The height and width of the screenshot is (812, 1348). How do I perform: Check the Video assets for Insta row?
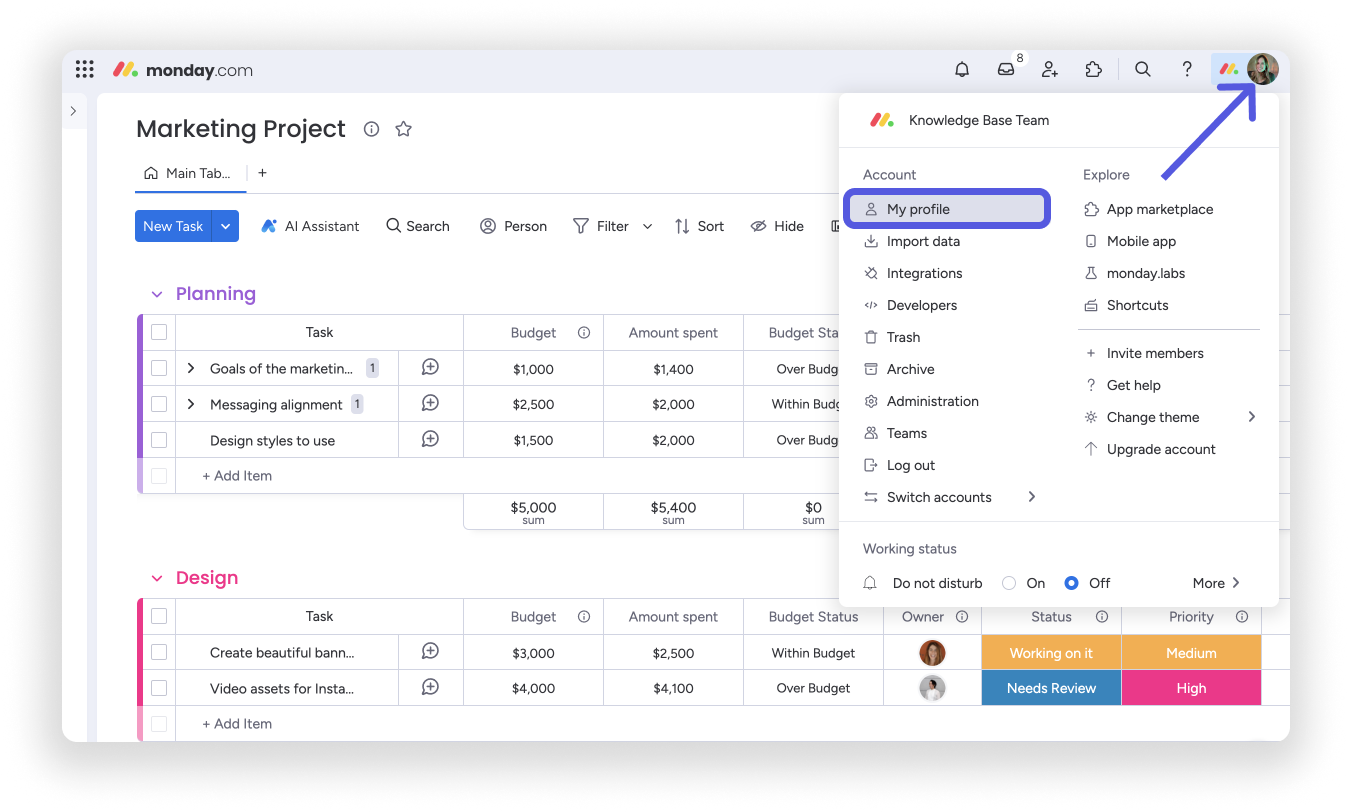tap(159, 688)
